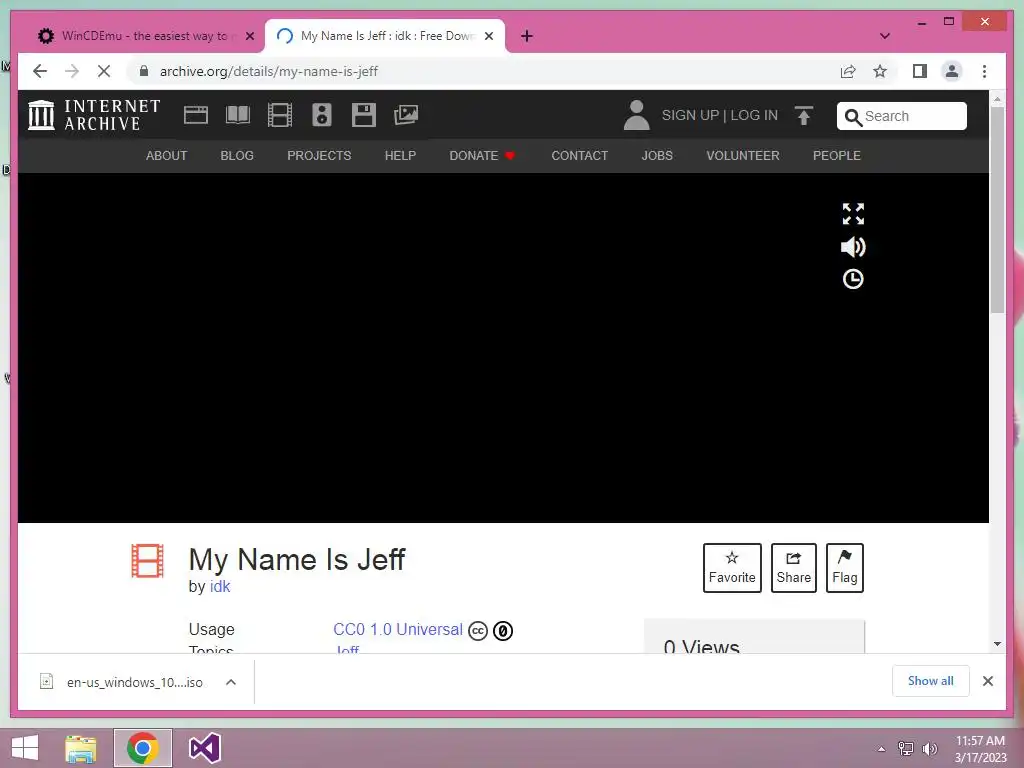The height and width of the screenshot is (768, 1024).
Task: Go back to previous page
Action: (40, 71)
